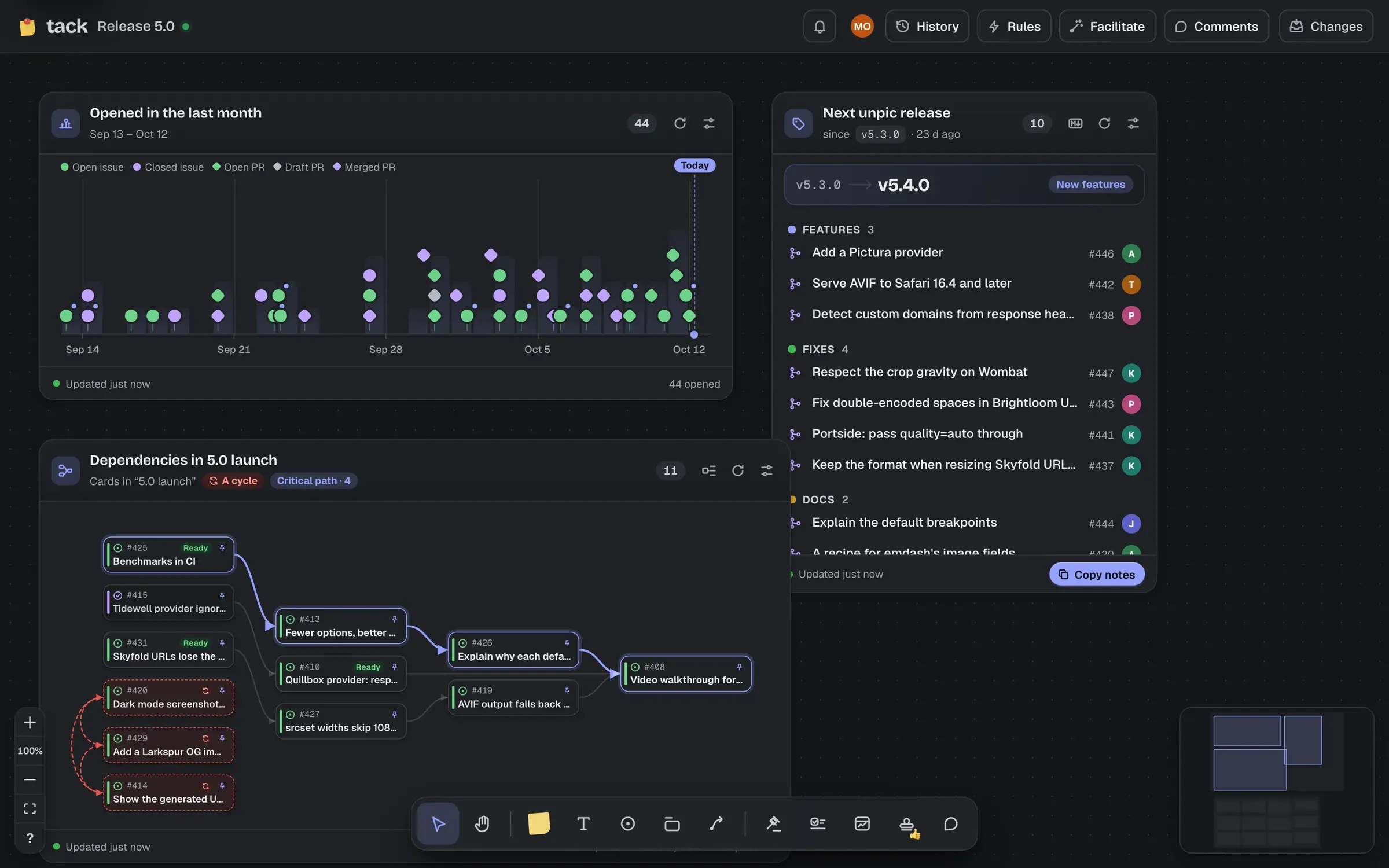Click the 11 count badge on Dependencies
The width and height of the screenshot is (1389, 868).
670,470
